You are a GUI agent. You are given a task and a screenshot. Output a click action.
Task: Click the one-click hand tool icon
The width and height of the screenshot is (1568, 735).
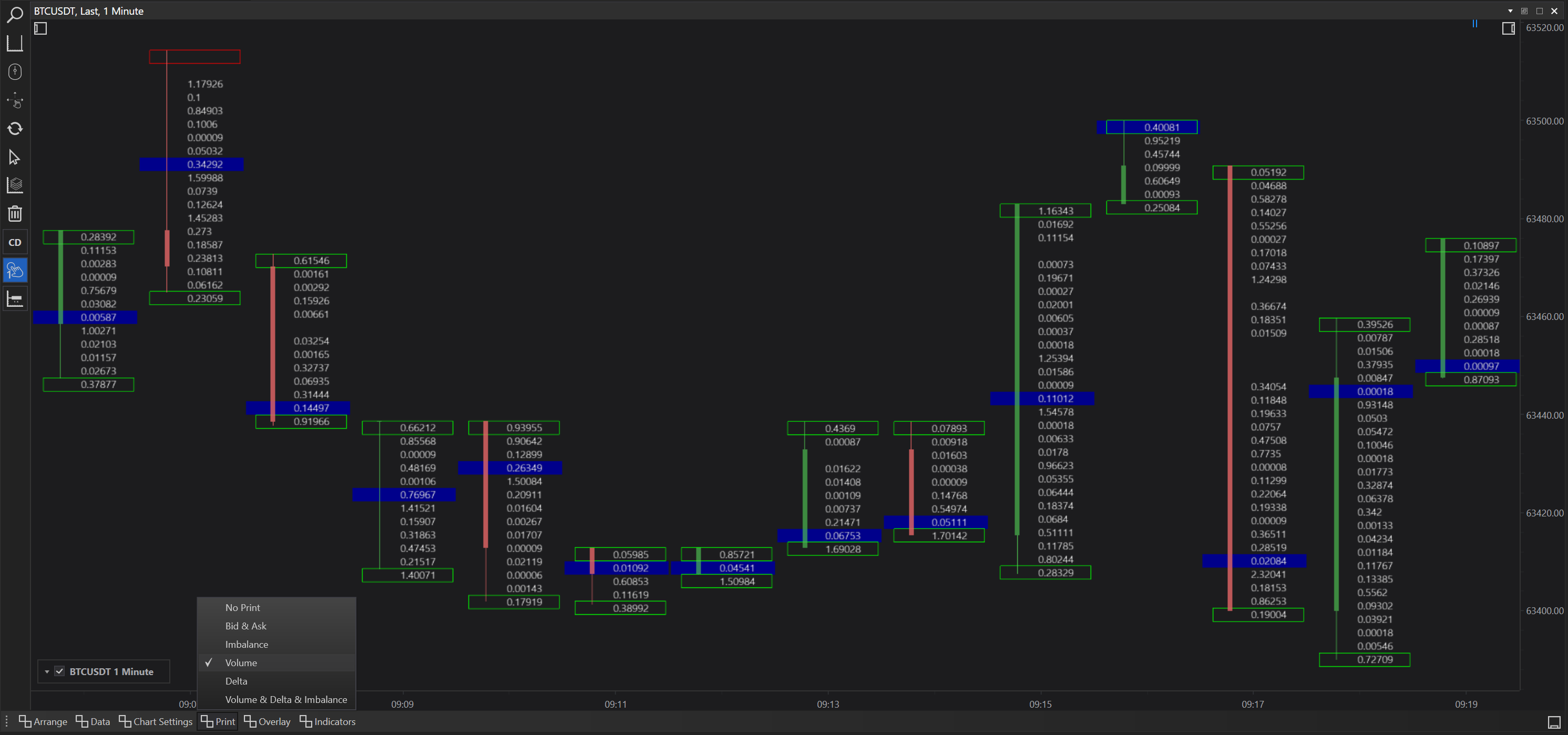pyautogui.click(x=15, y=270)
